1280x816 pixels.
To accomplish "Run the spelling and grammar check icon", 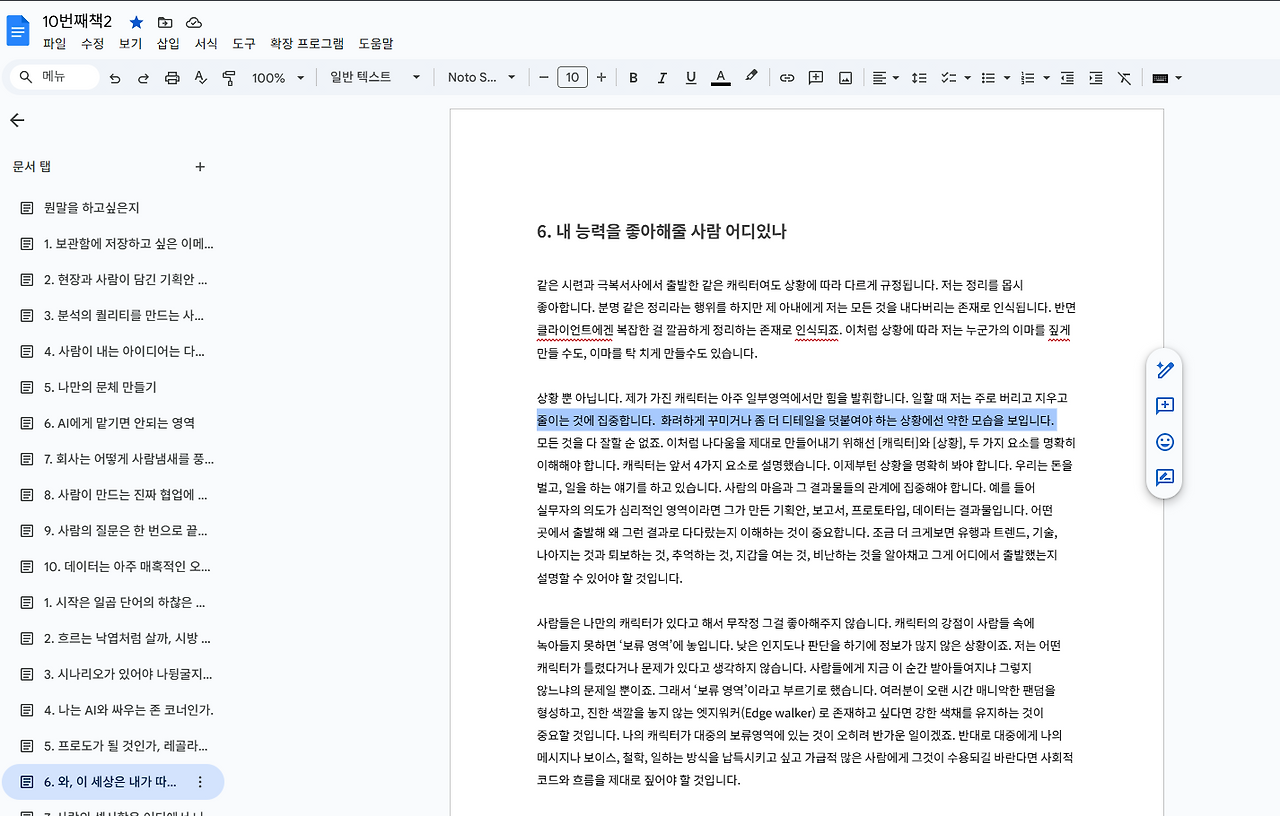I will (x=200, y=78).
